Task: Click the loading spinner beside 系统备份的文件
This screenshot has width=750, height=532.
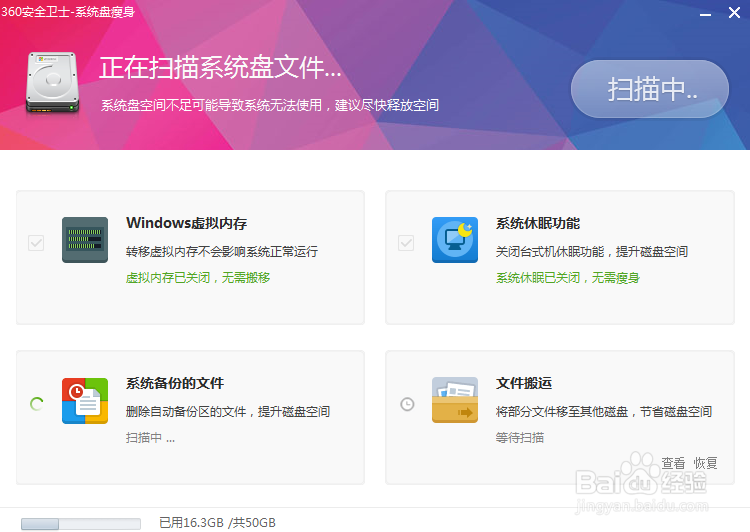Action: click(x=37, y=404)
